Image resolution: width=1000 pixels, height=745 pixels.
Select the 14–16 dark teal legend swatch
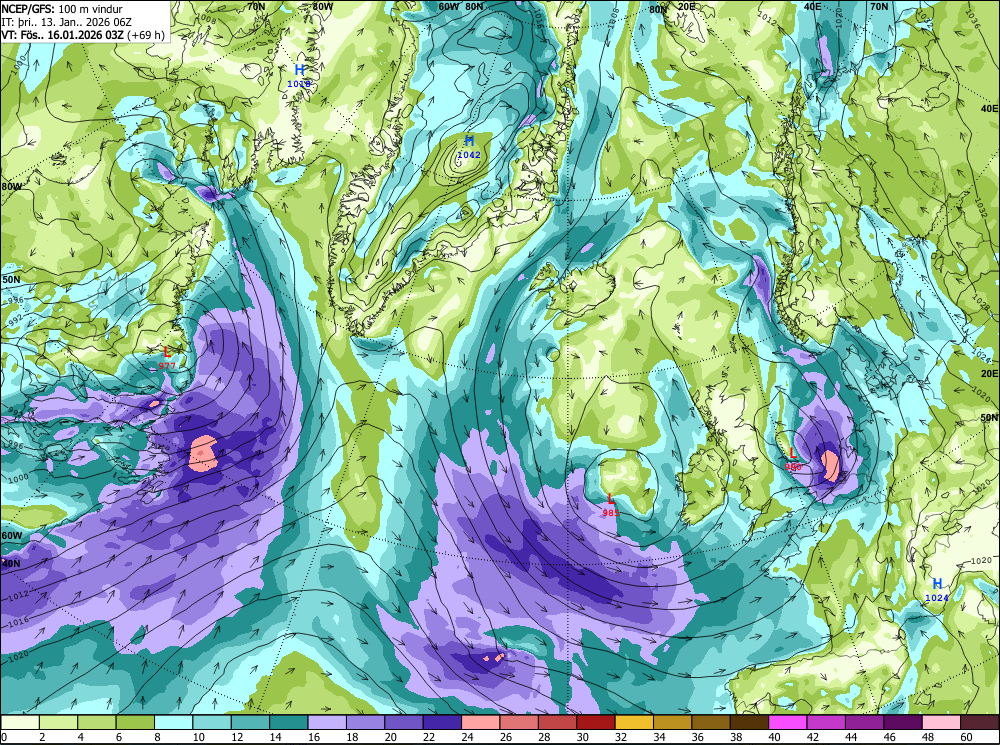click(x=289, y=722)
